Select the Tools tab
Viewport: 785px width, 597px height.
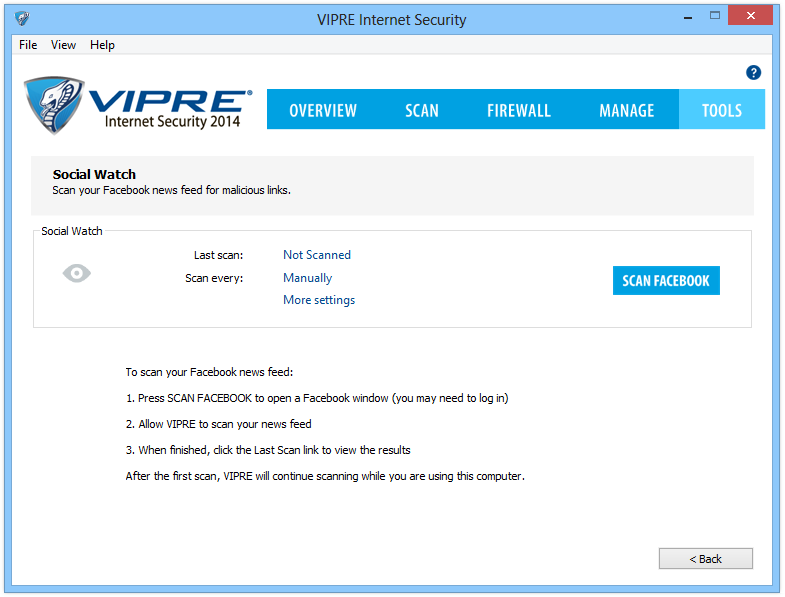(722, 110)
